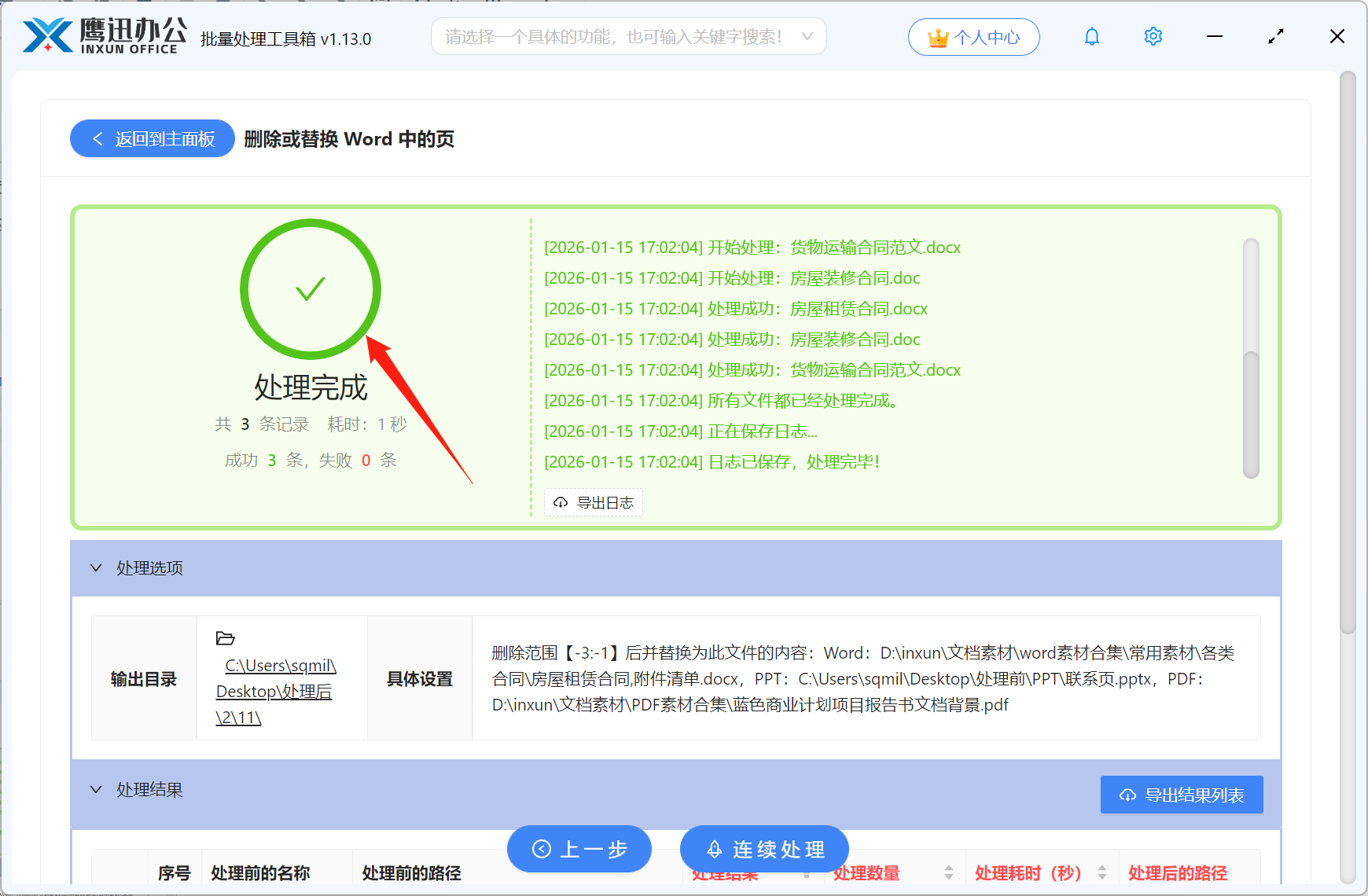The image size is (1368, 896).
Task: Collapse the 处理结果 section
Action: (x=96, y=789)
